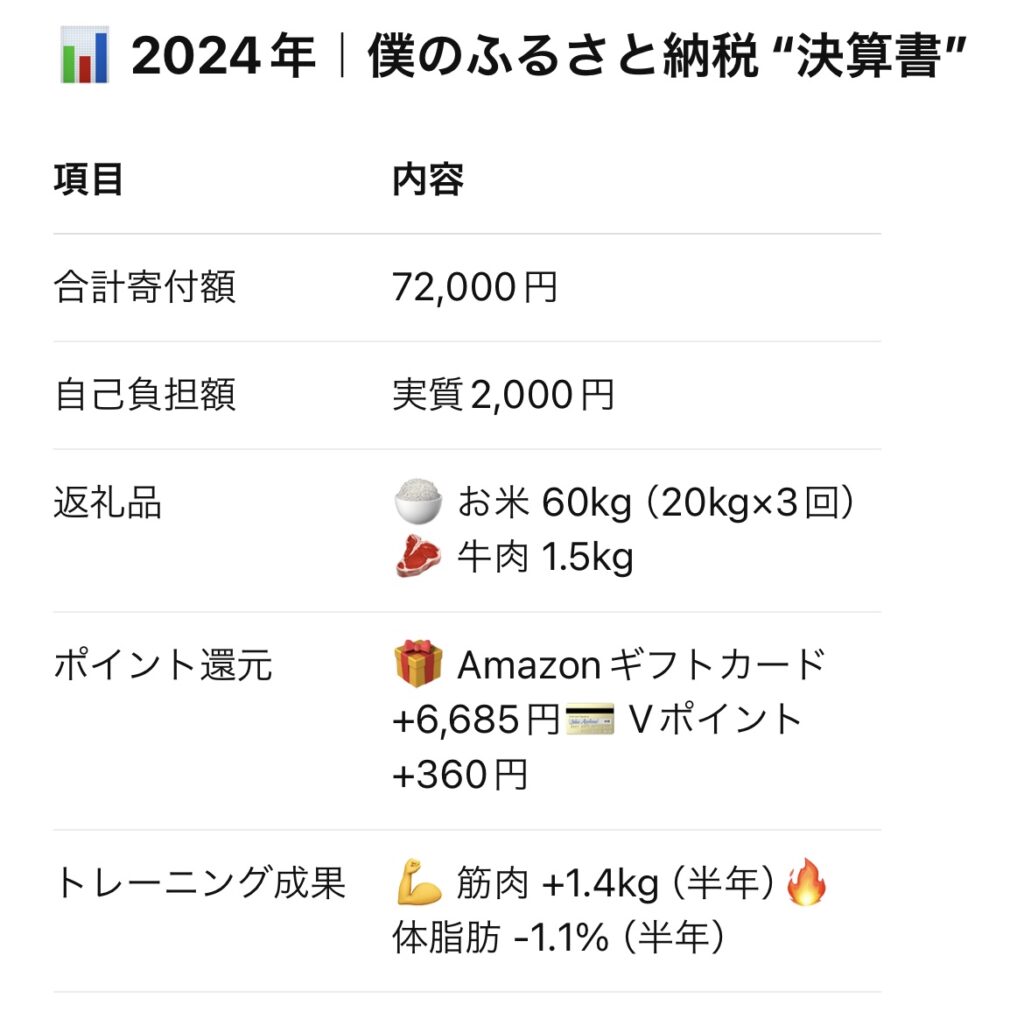The height and width of the screenshot is (1019, 1024).
Task: Click the 自己負担額 row label
Action: click(144, 395)
